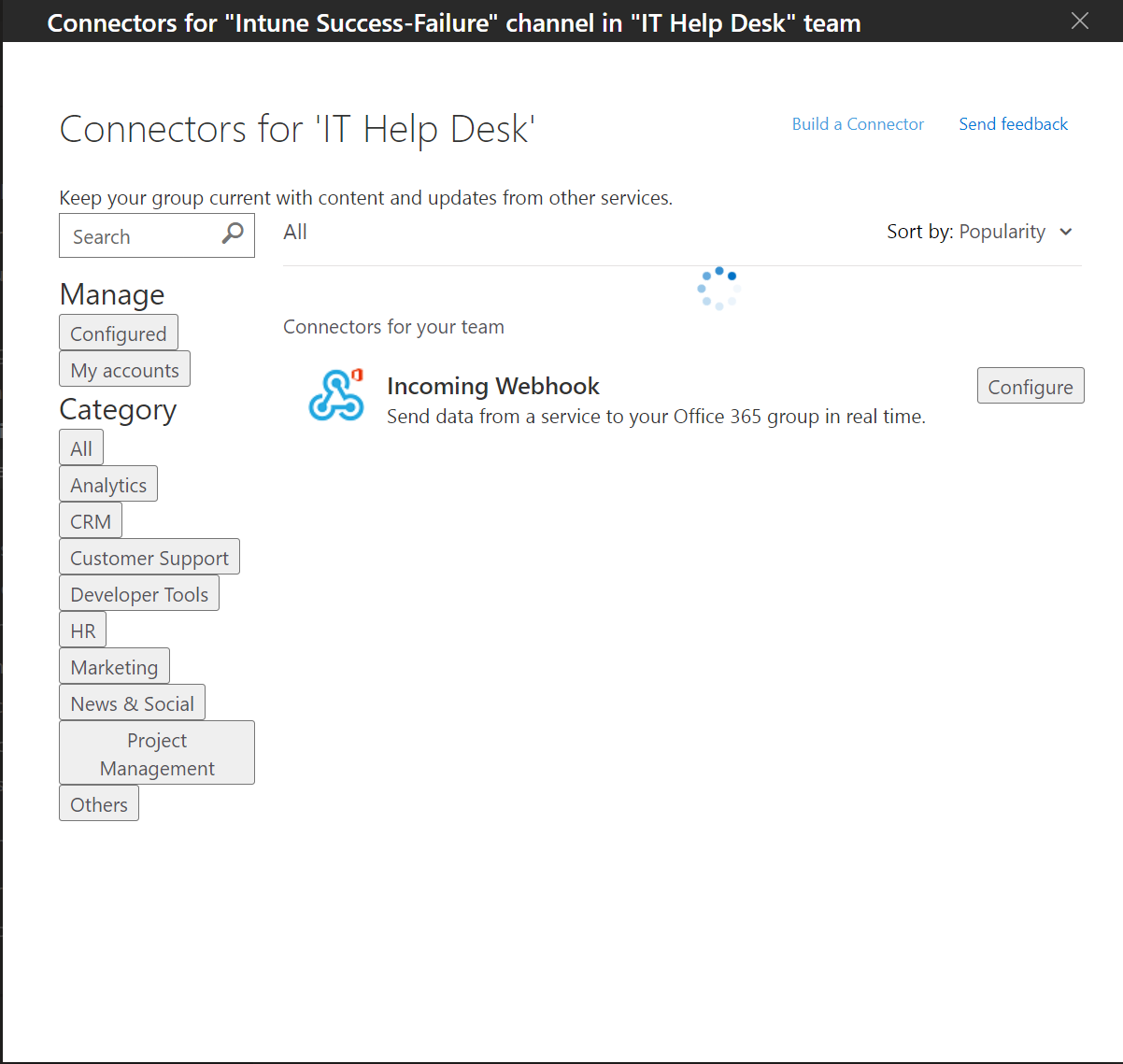Click the Incoming Webhook connector icon
The image size is (1123, 1064).
click(336, 395)
